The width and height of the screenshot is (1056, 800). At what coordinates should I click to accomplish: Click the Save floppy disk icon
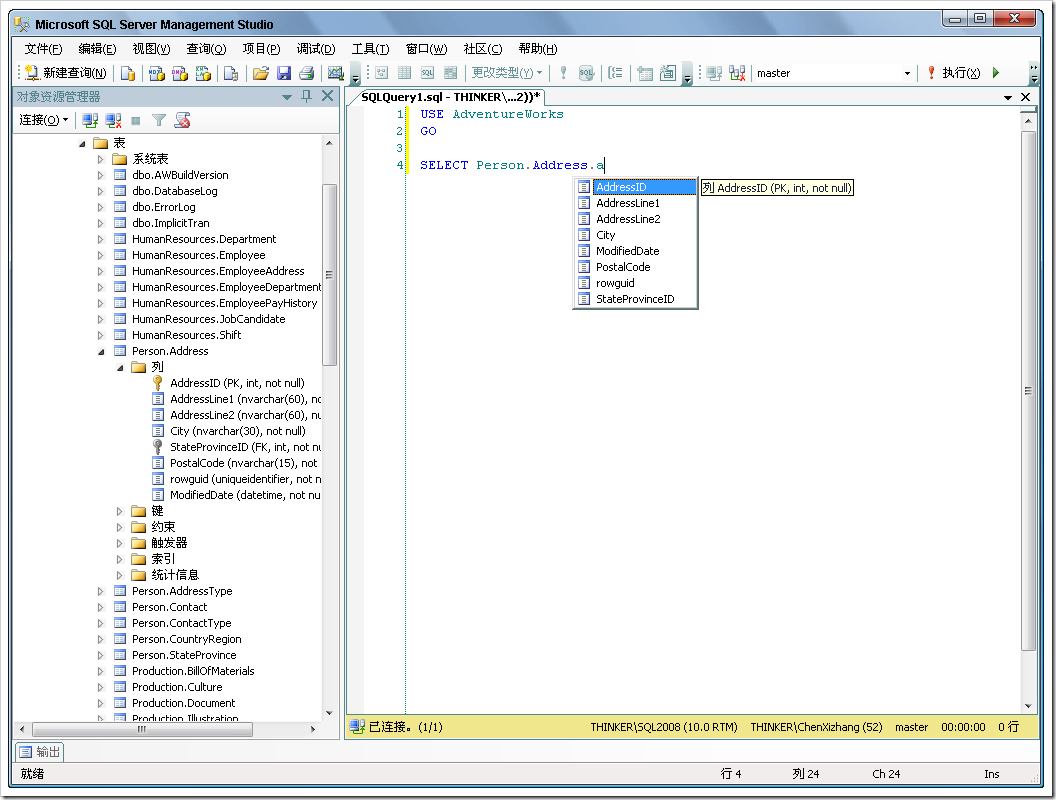[284, 73]
